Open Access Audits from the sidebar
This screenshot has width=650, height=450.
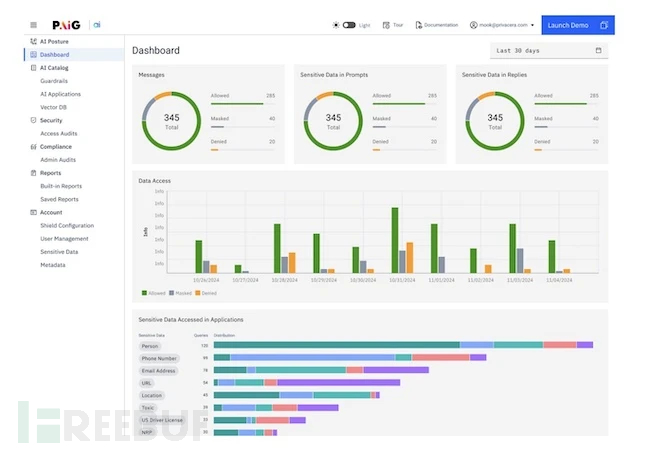click(58, 133)
